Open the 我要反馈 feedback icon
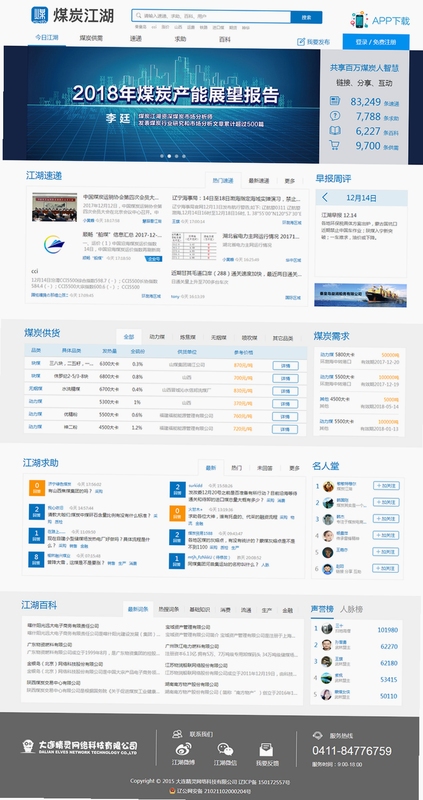Viewport: 423px width, 800px height. click(x=266, y=749)
